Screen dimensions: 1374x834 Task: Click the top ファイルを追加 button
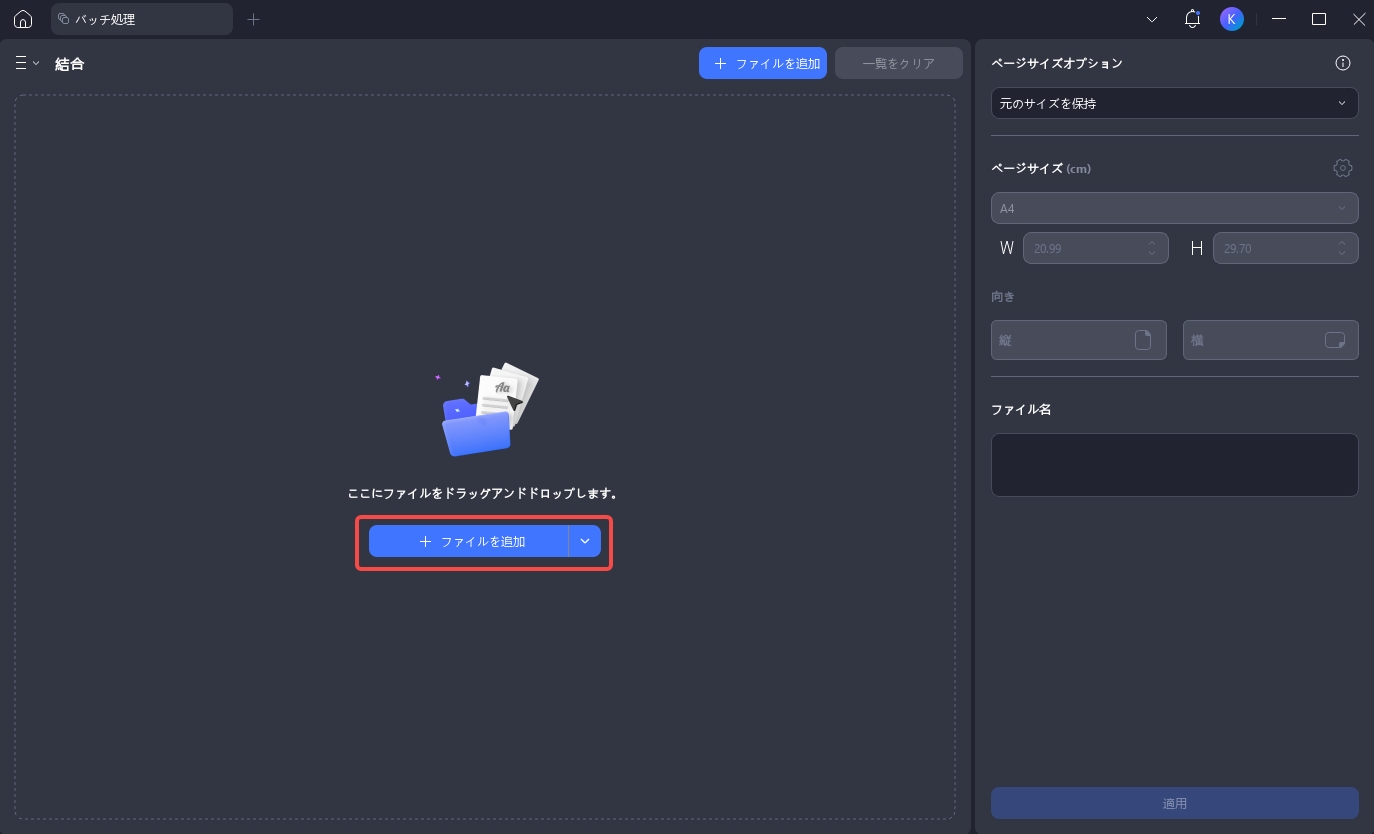click(763, 63)
